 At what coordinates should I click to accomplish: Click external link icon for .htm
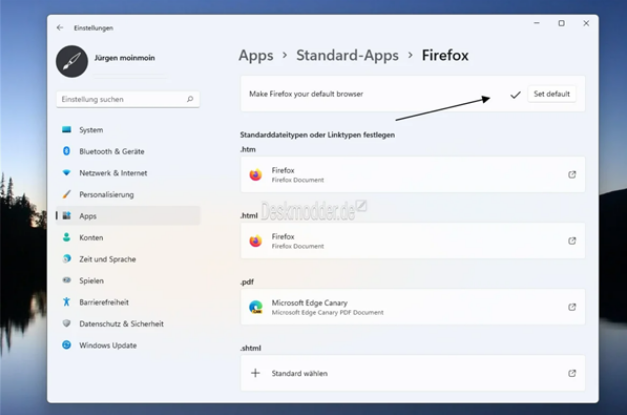[572, 174]
